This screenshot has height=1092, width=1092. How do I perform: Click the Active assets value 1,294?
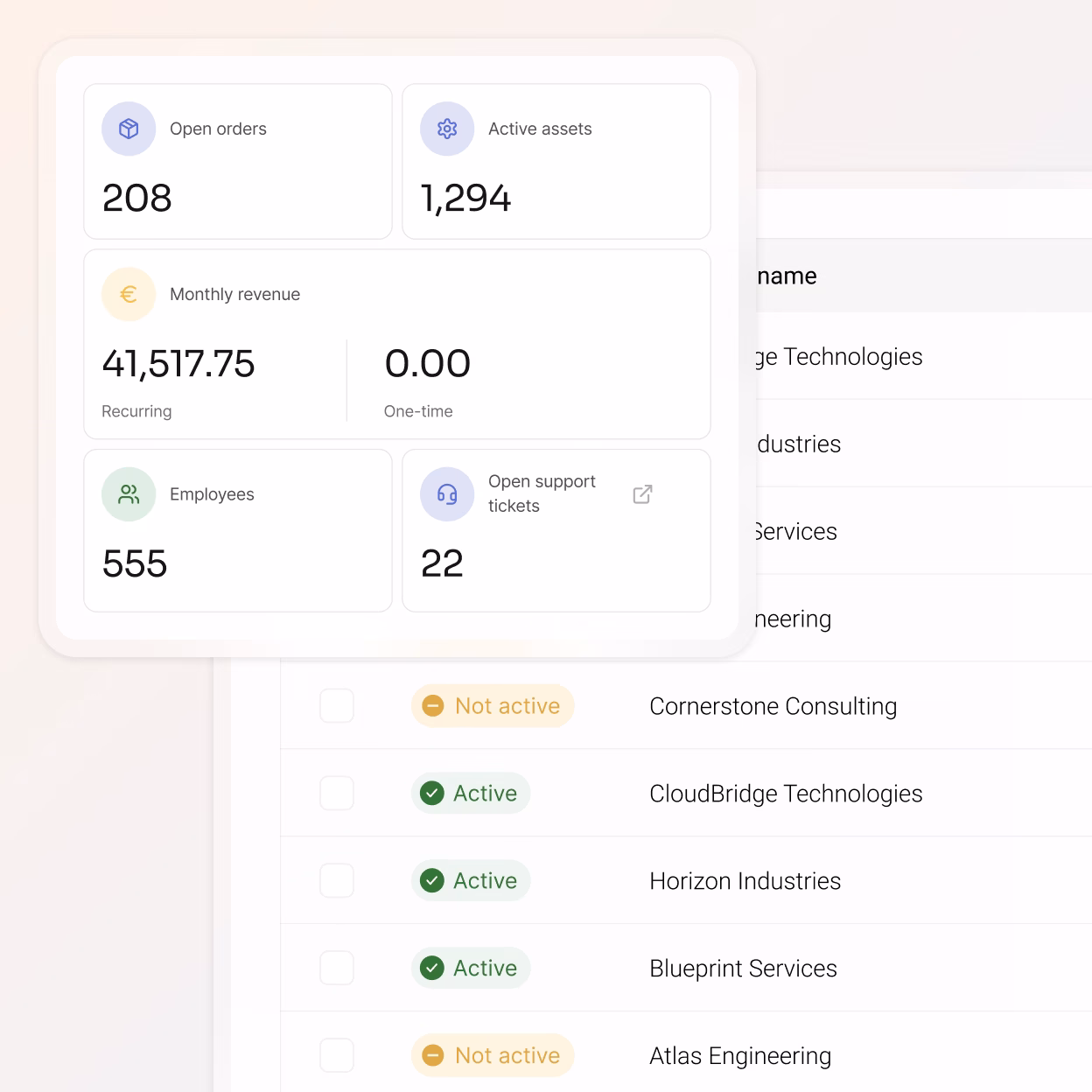[465, 198]
